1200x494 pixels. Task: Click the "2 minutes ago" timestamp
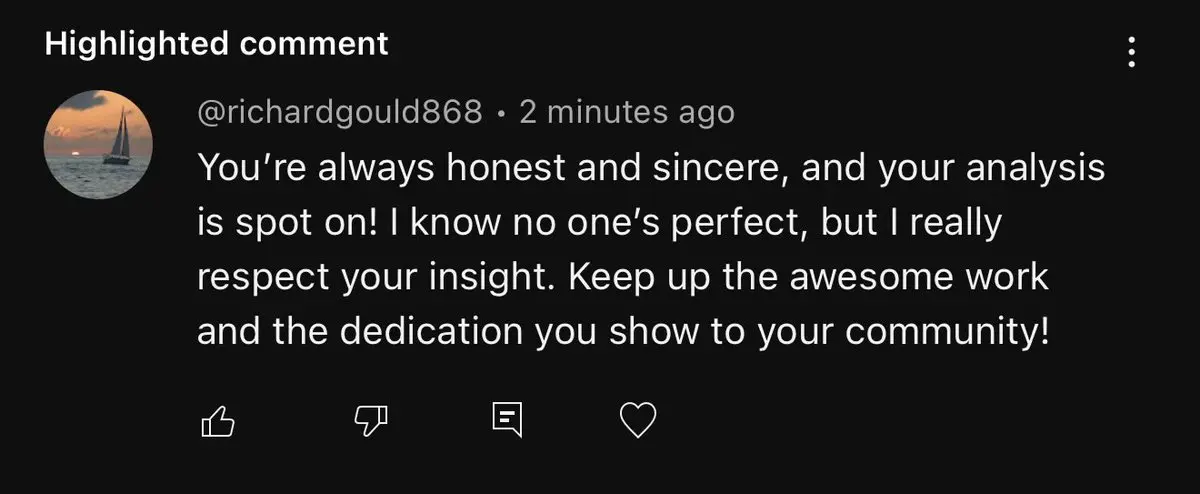pyautogui.click(x=627, y=113)
